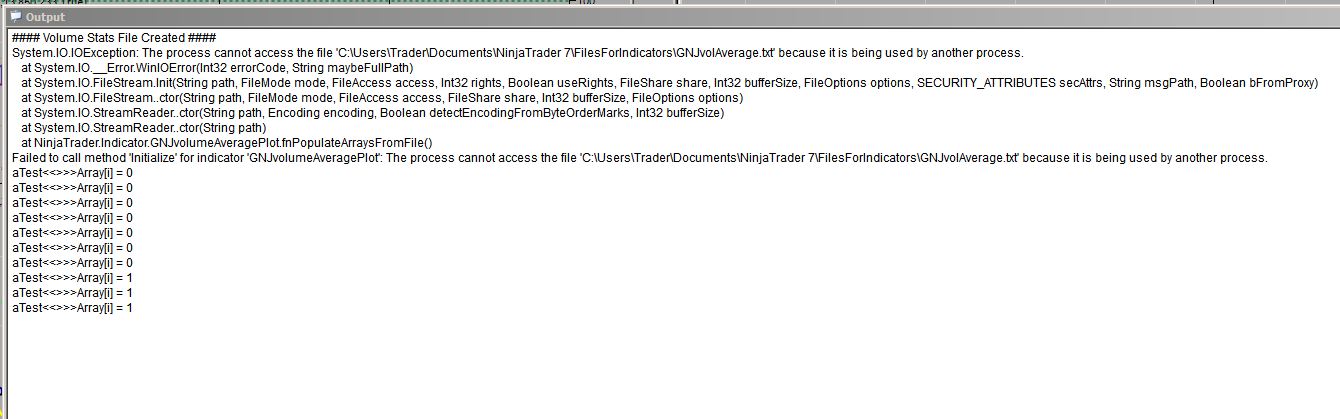Screen dimensions: 1340x419
Task: Click the FileStream..ctor stack trace line
Action: pos(382,98)
